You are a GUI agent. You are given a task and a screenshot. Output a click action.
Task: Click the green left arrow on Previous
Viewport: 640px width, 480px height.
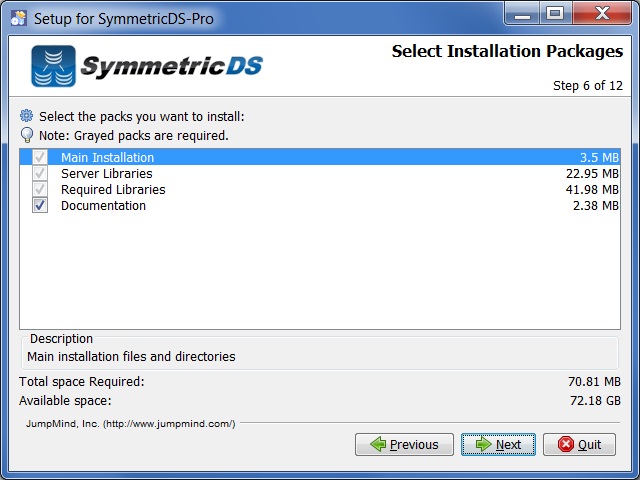[x=378, y=444]
